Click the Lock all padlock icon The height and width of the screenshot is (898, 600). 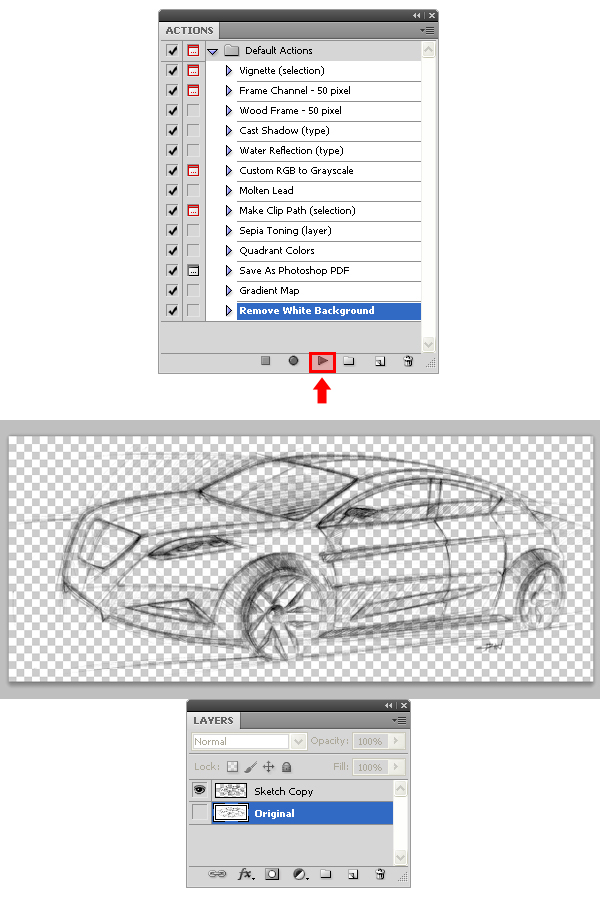point(287,766)
